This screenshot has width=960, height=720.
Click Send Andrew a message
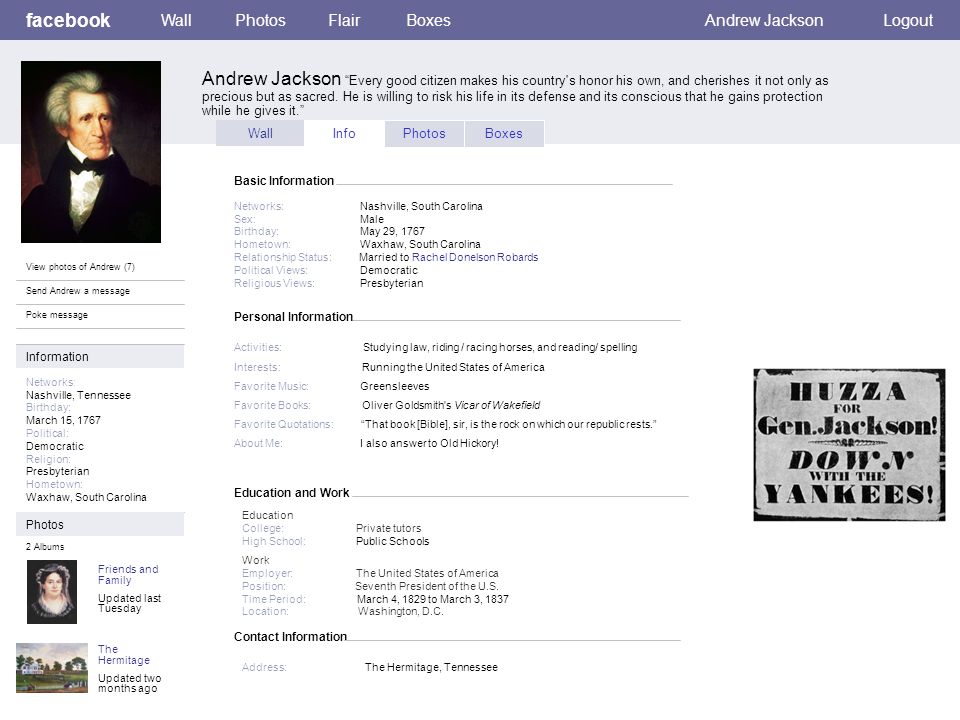click(78, 291)
